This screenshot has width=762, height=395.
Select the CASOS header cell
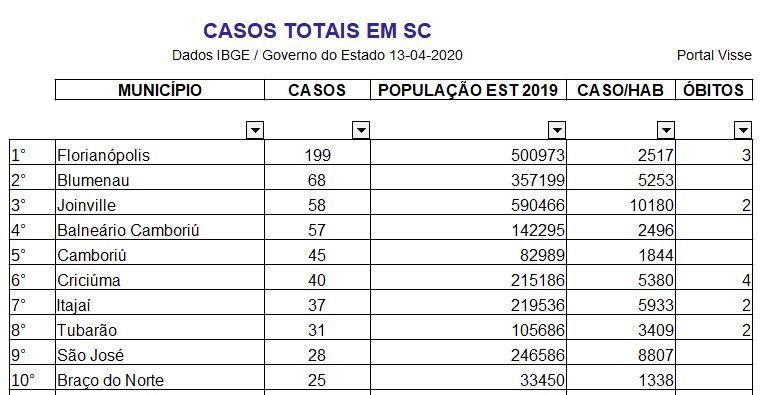point(317,90)
